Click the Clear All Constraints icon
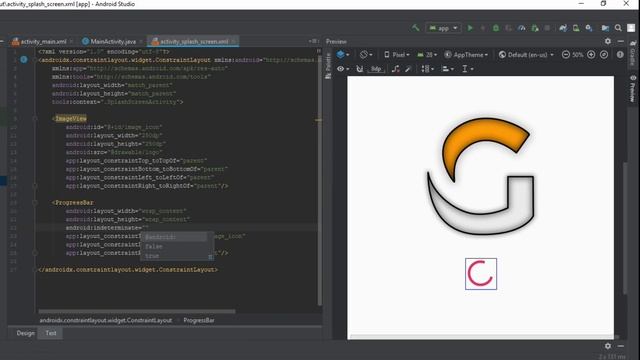The width and height of the screenshot is (640, 360). tap(395, 69)
